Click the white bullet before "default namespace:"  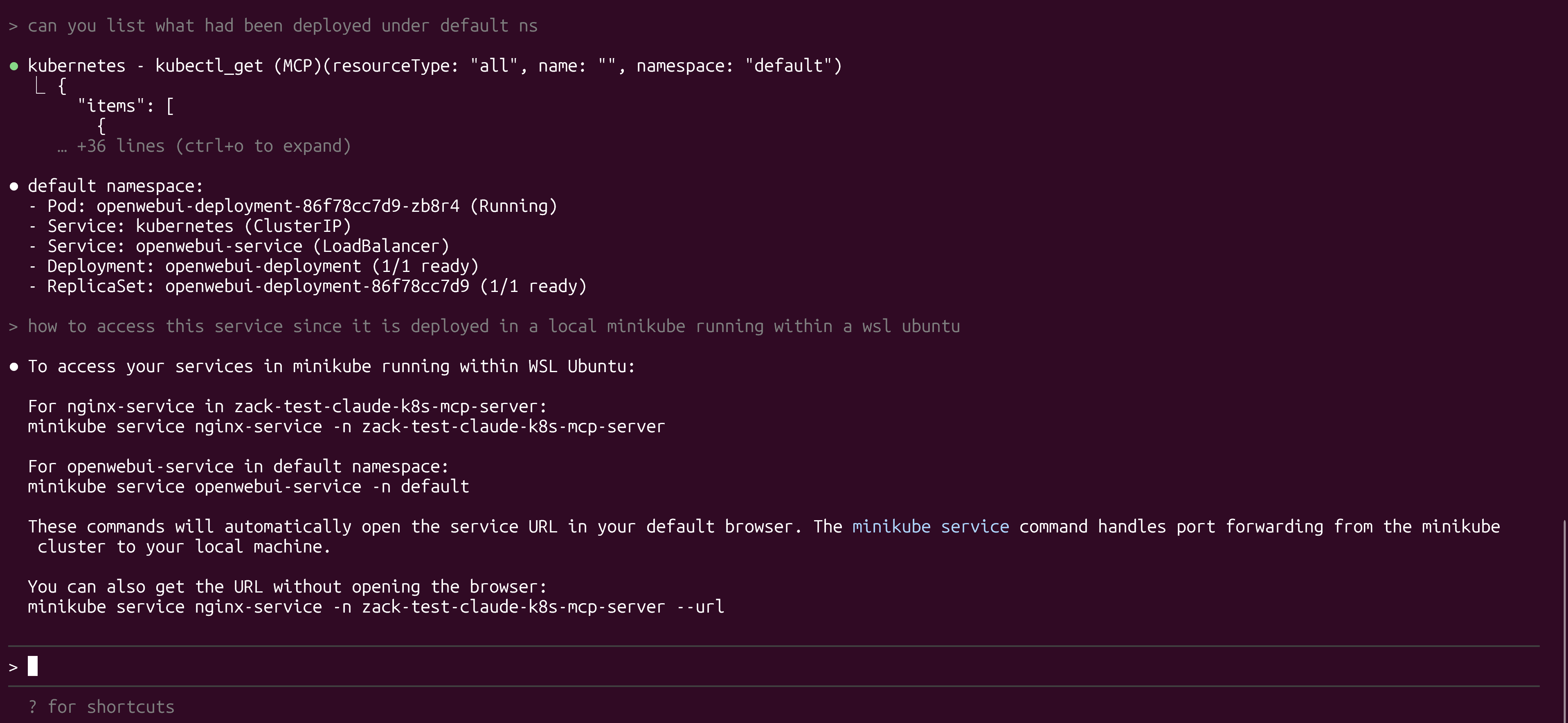(14, 186)
